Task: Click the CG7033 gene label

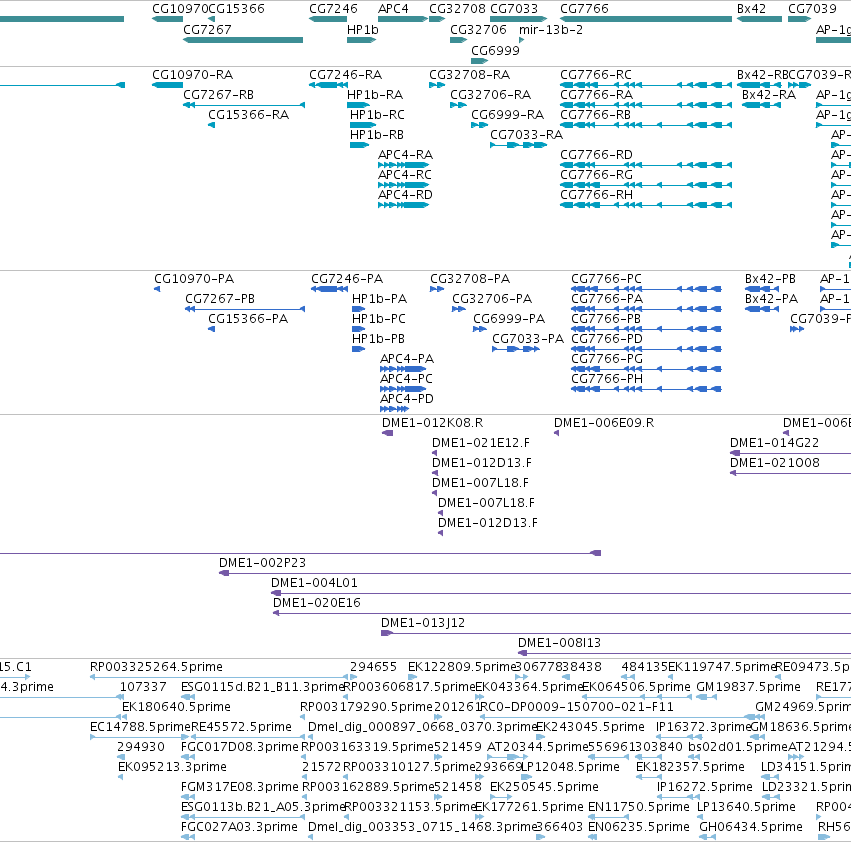Action: [514, 9]
